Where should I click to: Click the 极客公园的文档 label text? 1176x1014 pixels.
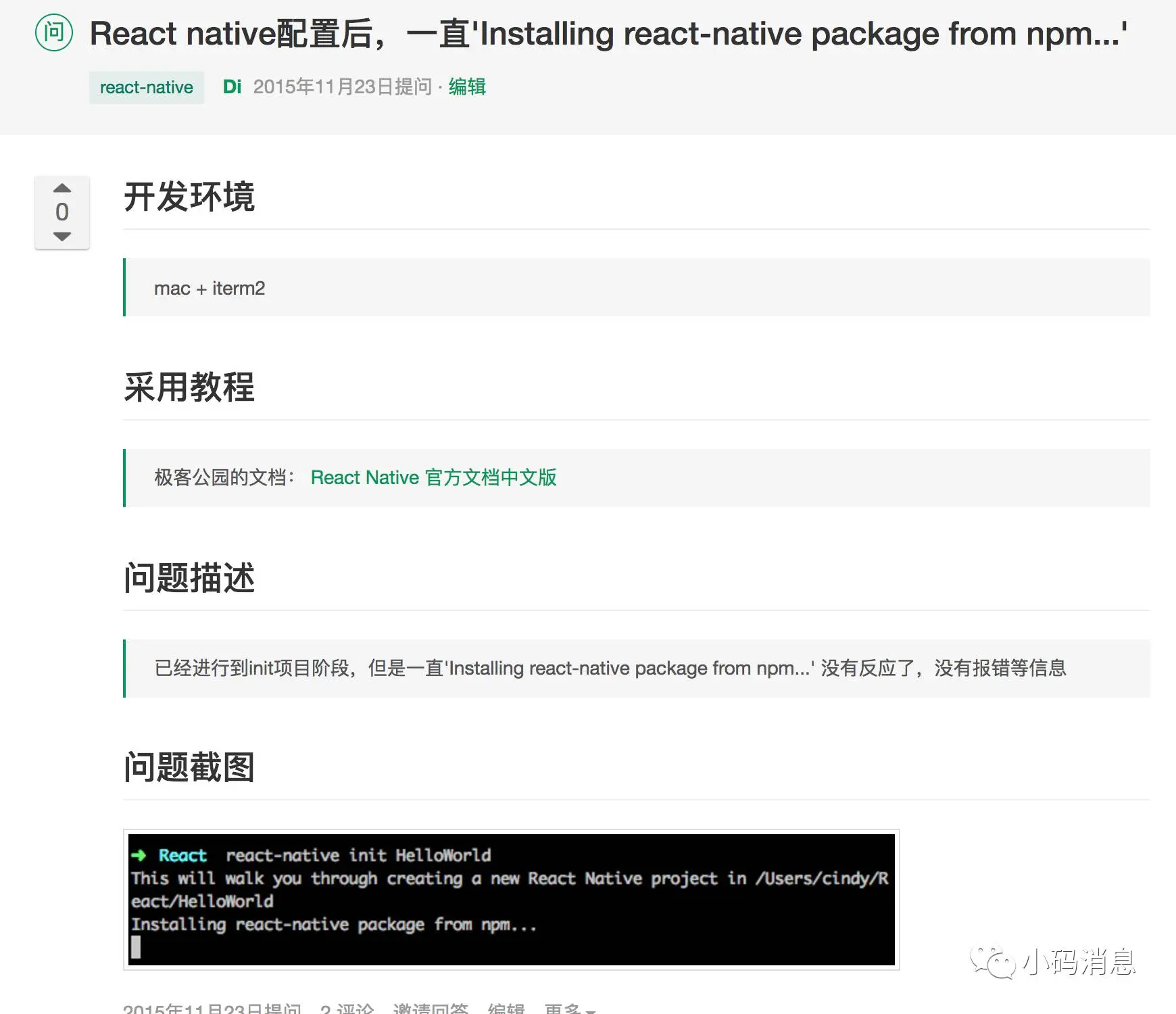pos(224,477)
